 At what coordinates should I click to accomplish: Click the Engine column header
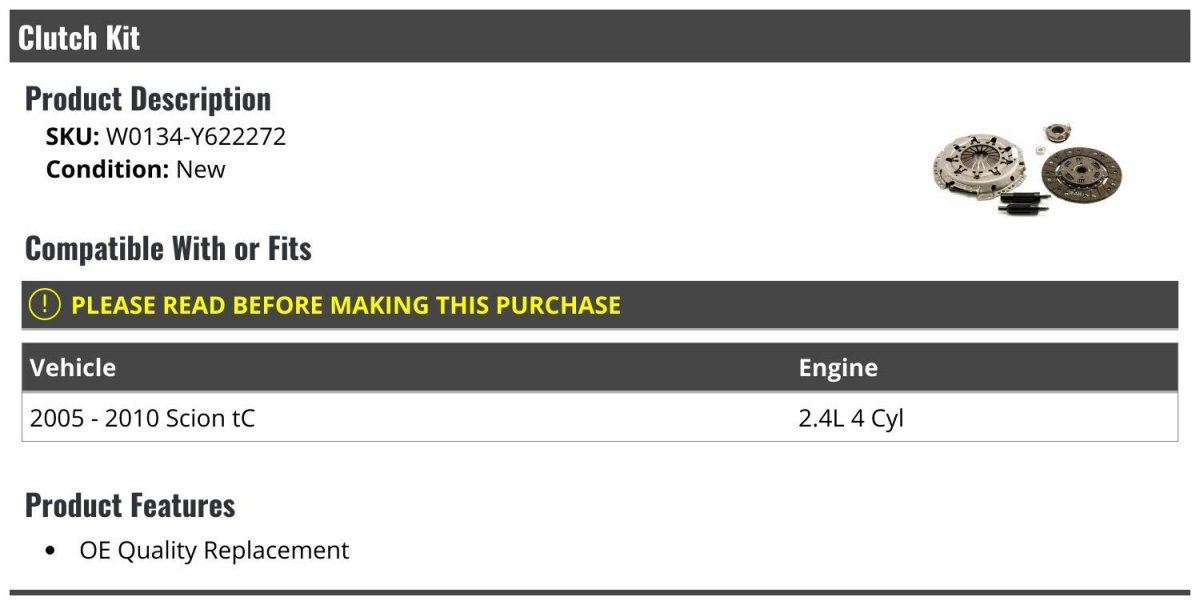[838, 367]
